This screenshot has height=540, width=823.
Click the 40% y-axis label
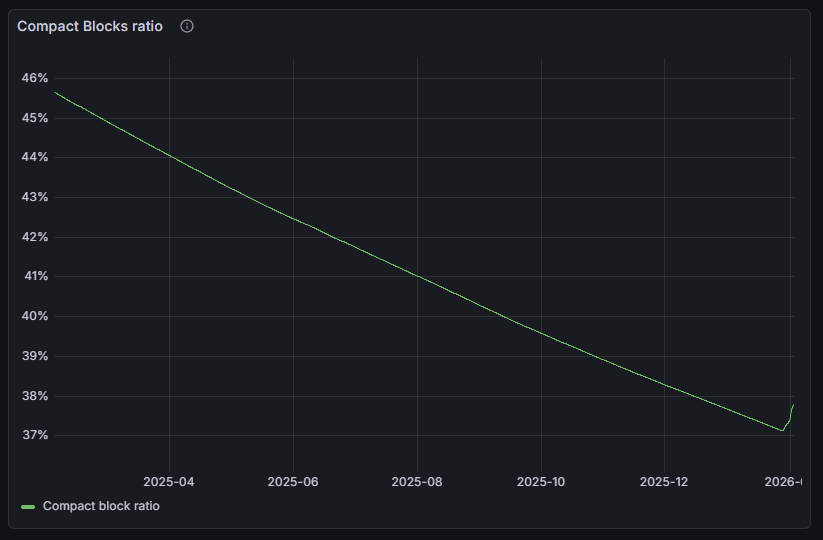click(x=34, y=316)
